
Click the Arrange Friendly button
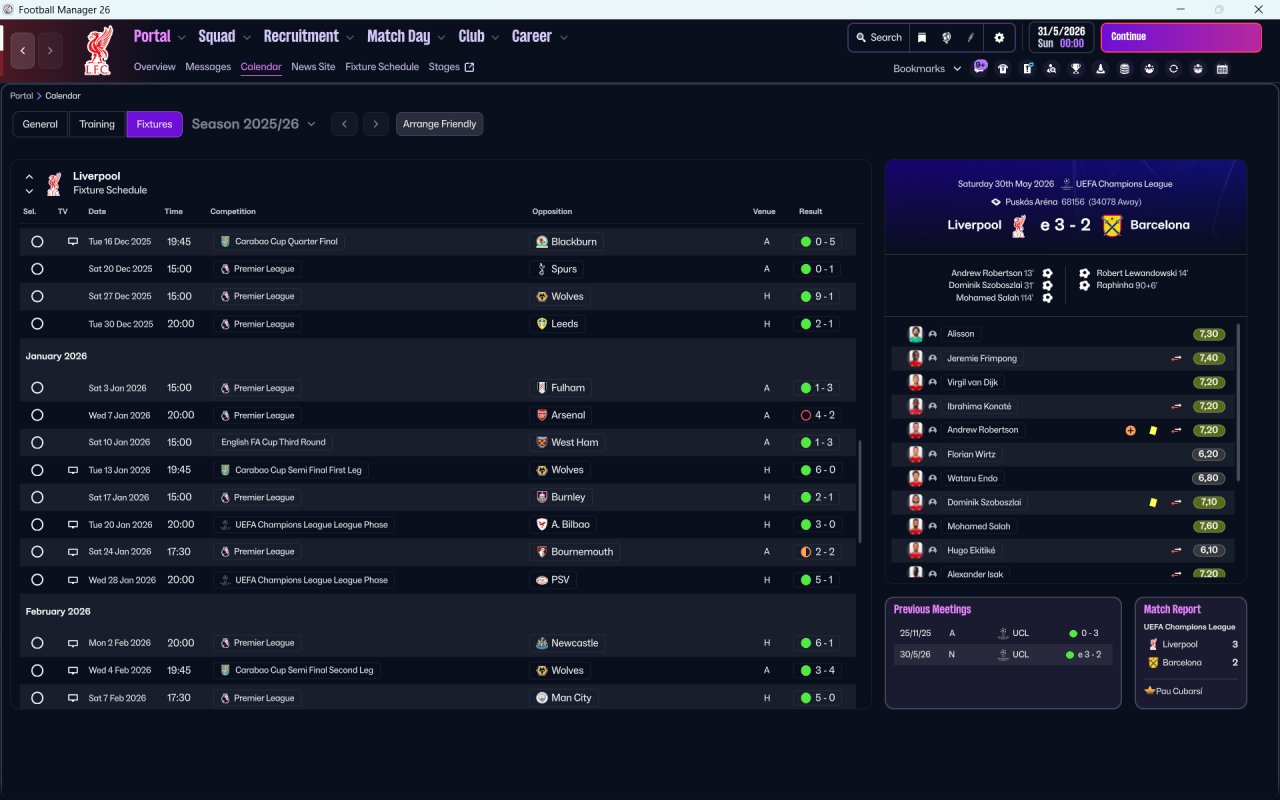click(440, 124)
